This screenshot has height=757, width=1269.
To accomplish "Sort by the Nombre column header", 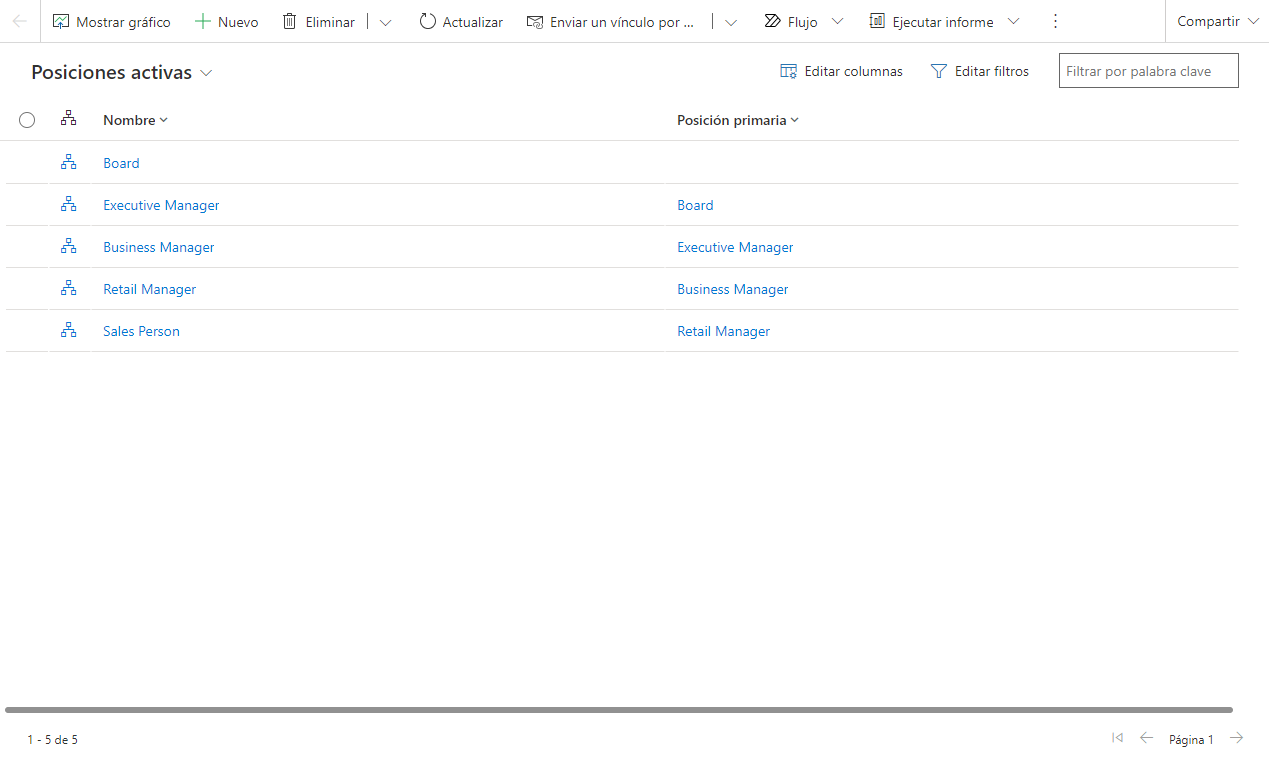I will tap(135, 120).
